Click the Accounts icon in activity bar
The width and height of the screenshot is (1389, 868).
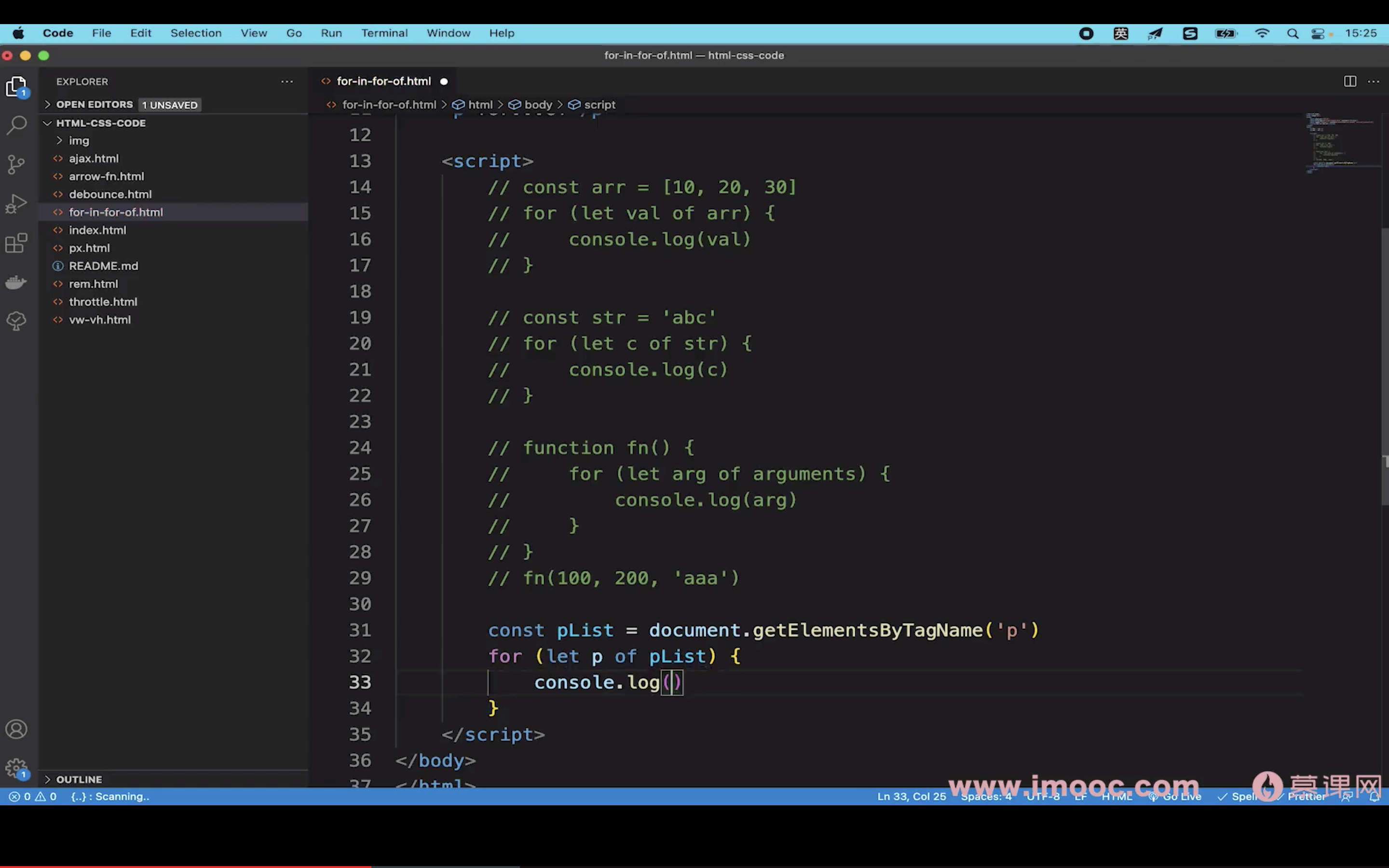coord(17,729)
